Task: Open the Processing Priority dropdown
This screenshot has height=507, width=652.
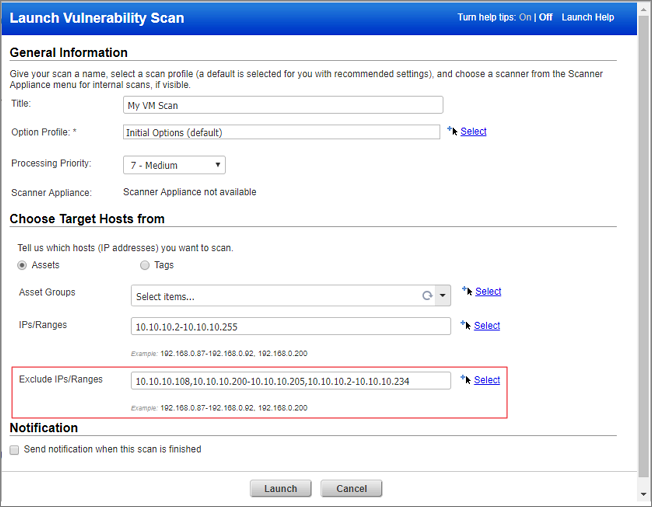Action: 174,165
